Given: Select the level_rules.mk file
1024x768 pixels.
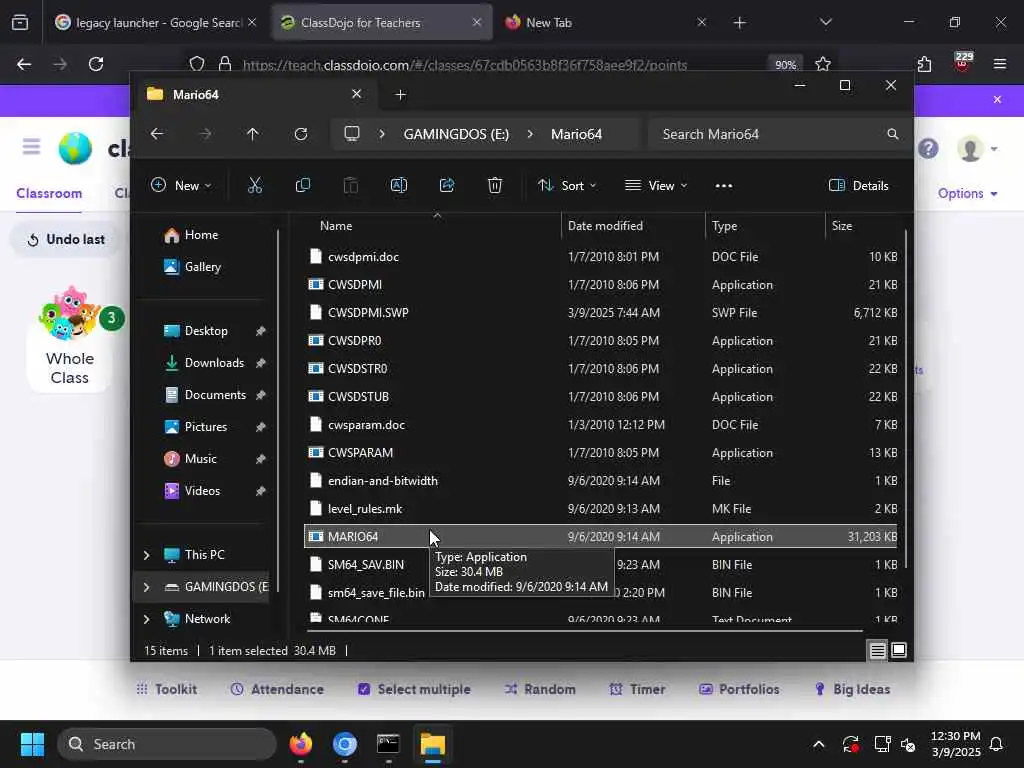Looking at the screenshot, I should click(601, 509).
